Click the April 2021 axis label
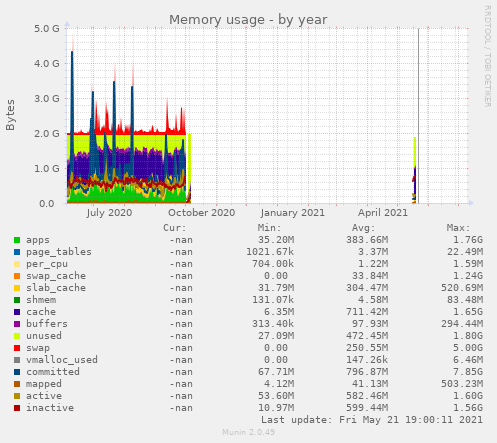Image resolution: width=497 pixels, height=443 pixels. click(383, 213)
